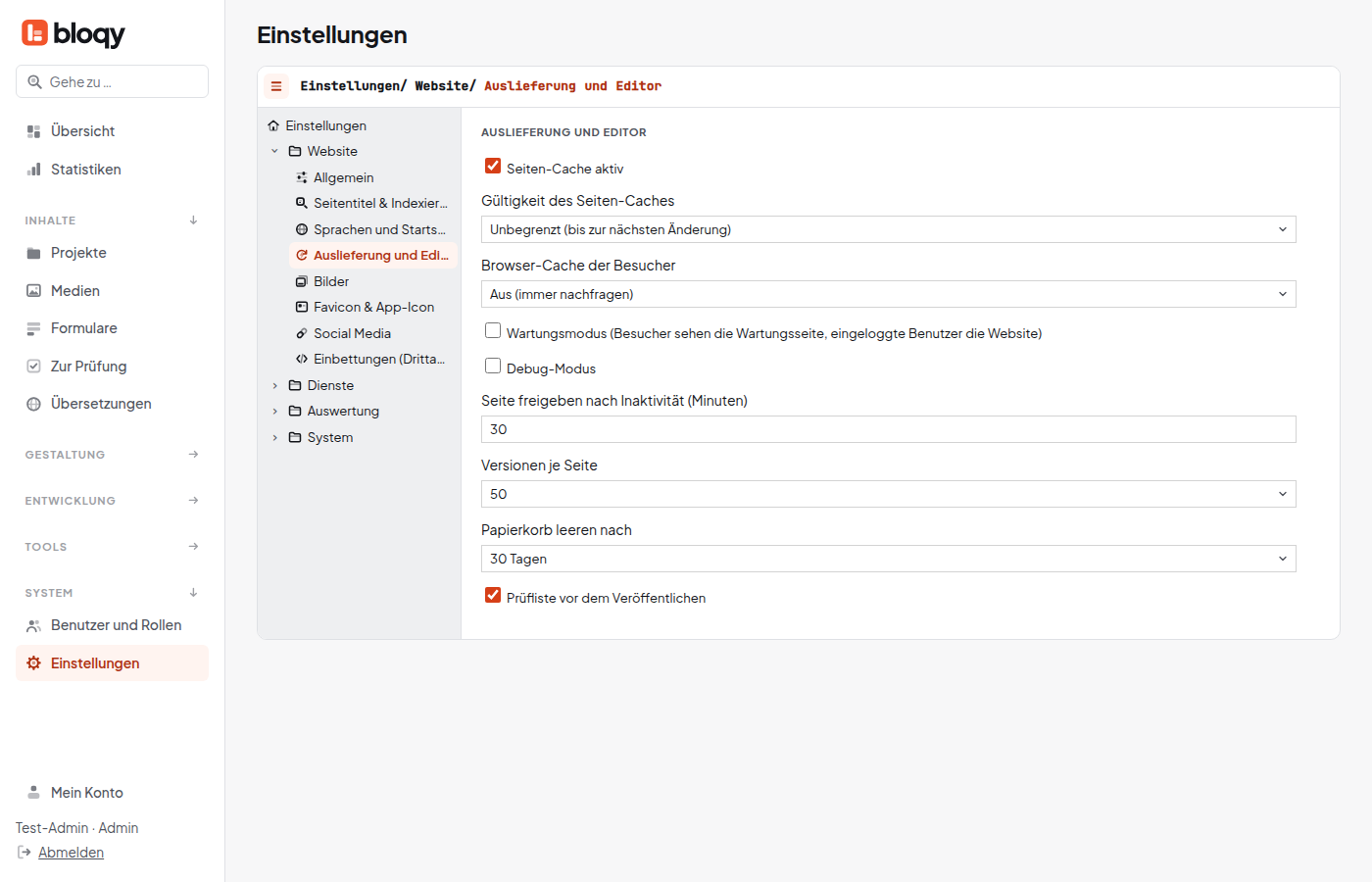Click the Einstellungen gear icon in sidebar
The height and width of the screenshot is (882, 1372).
click(x=33, y=663)
